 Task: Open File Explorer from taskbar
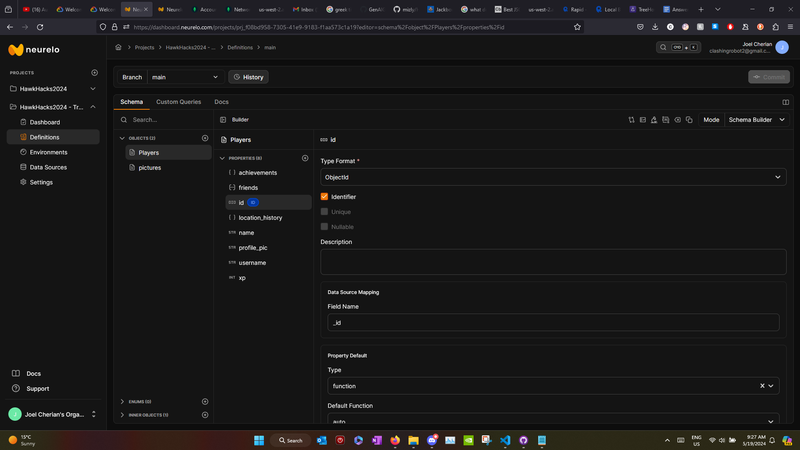(x=413, y=440)
